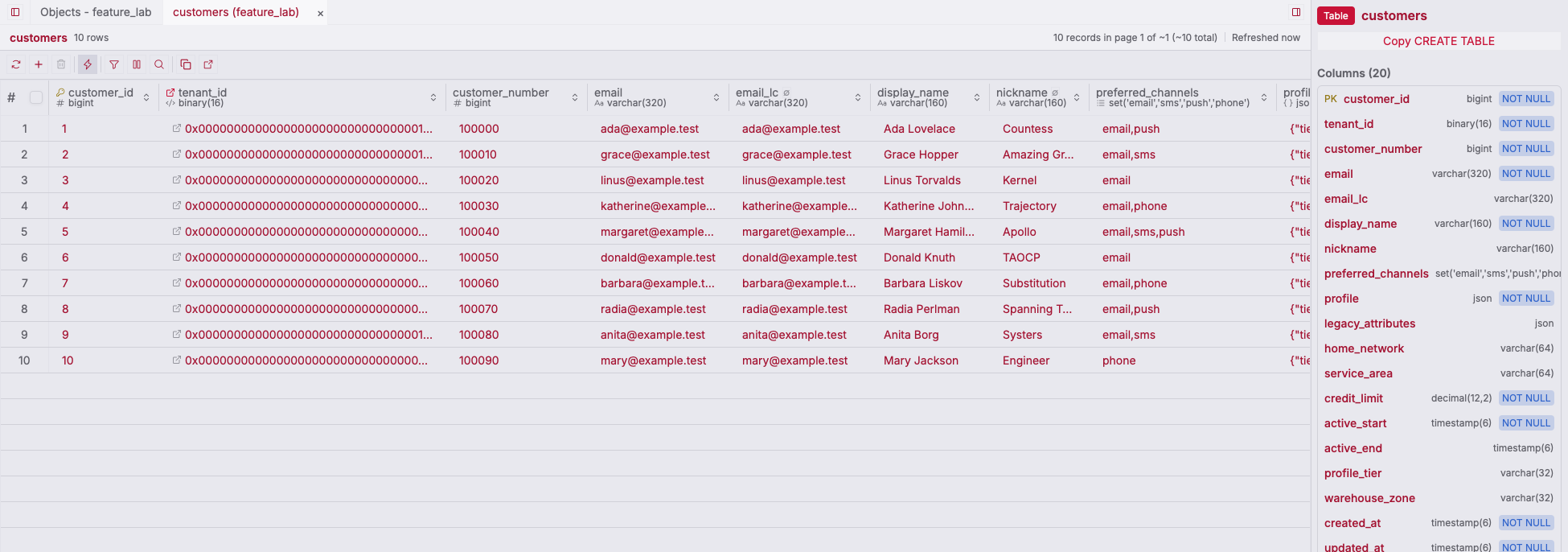Screen dimensions: 1568x552
Task: Open tenant_id foreign key link in row 9
Action: click(x=176, y=334)
